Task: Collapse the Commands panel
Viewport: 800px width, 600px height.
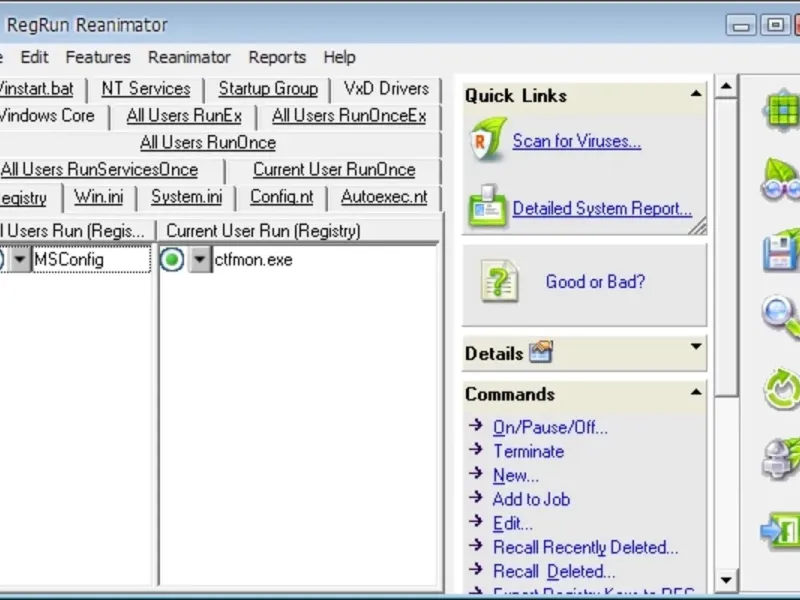Action: [x=696, y=392]
